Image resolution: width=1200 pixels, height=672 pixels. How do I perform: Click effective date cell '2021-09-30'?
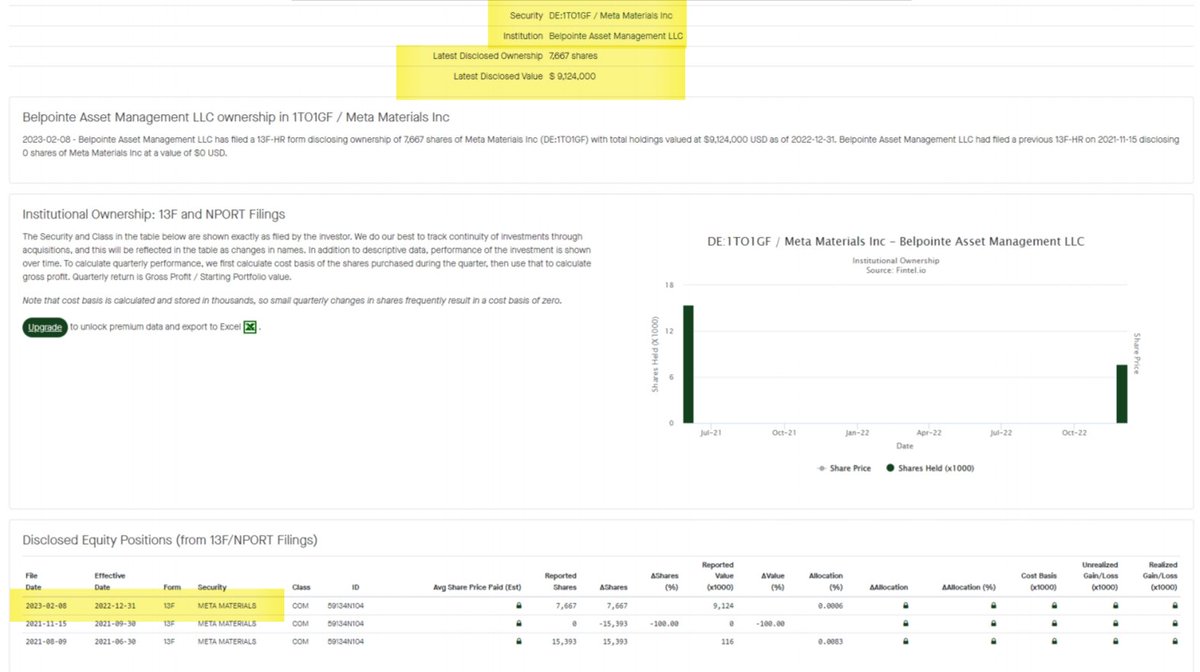pos(115,624)
